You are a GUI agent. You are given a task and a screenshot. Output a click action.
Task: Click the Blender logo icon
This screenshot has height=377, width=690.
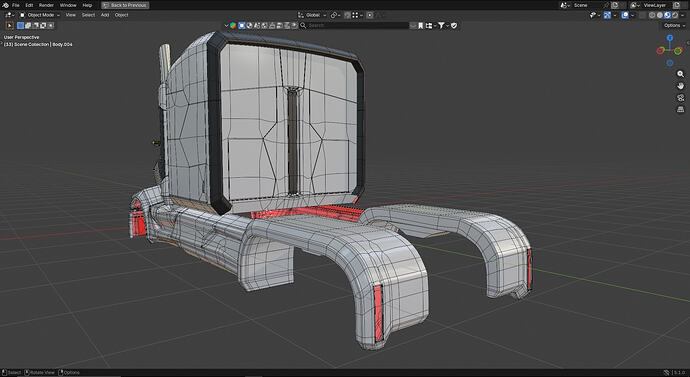click(5, 5)
